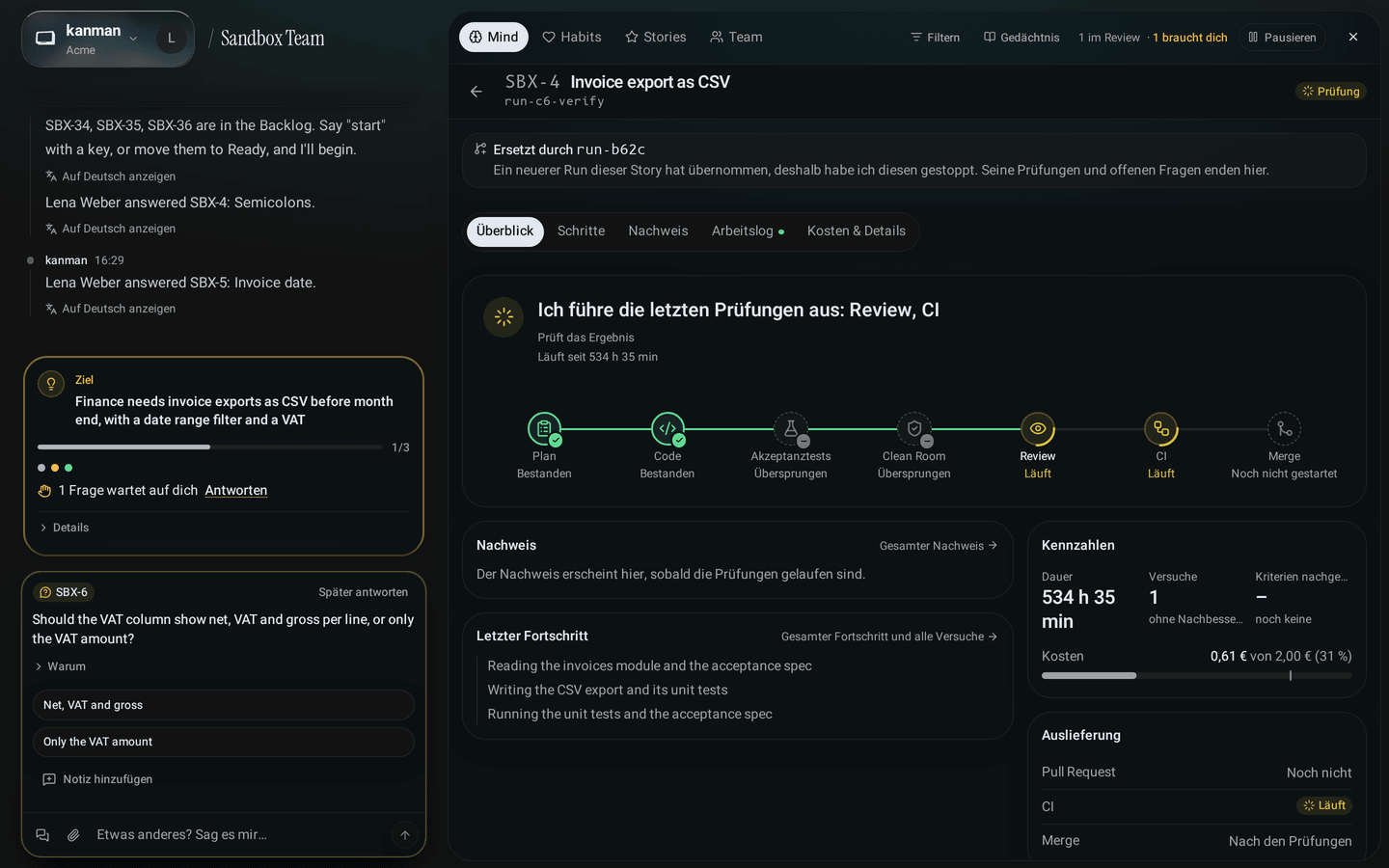Click the Prüfung status badge
Viewport: 1389px width, 868px height.
click(x=1331, y=92)
